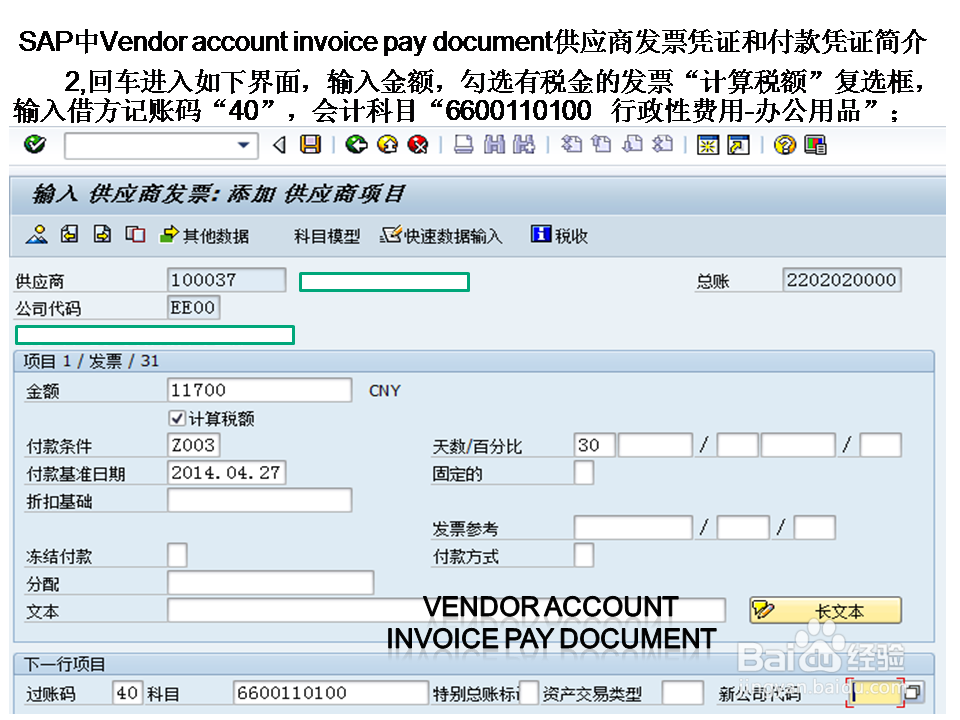Open 科目模型 account model
960x720 pixels.
327,236
